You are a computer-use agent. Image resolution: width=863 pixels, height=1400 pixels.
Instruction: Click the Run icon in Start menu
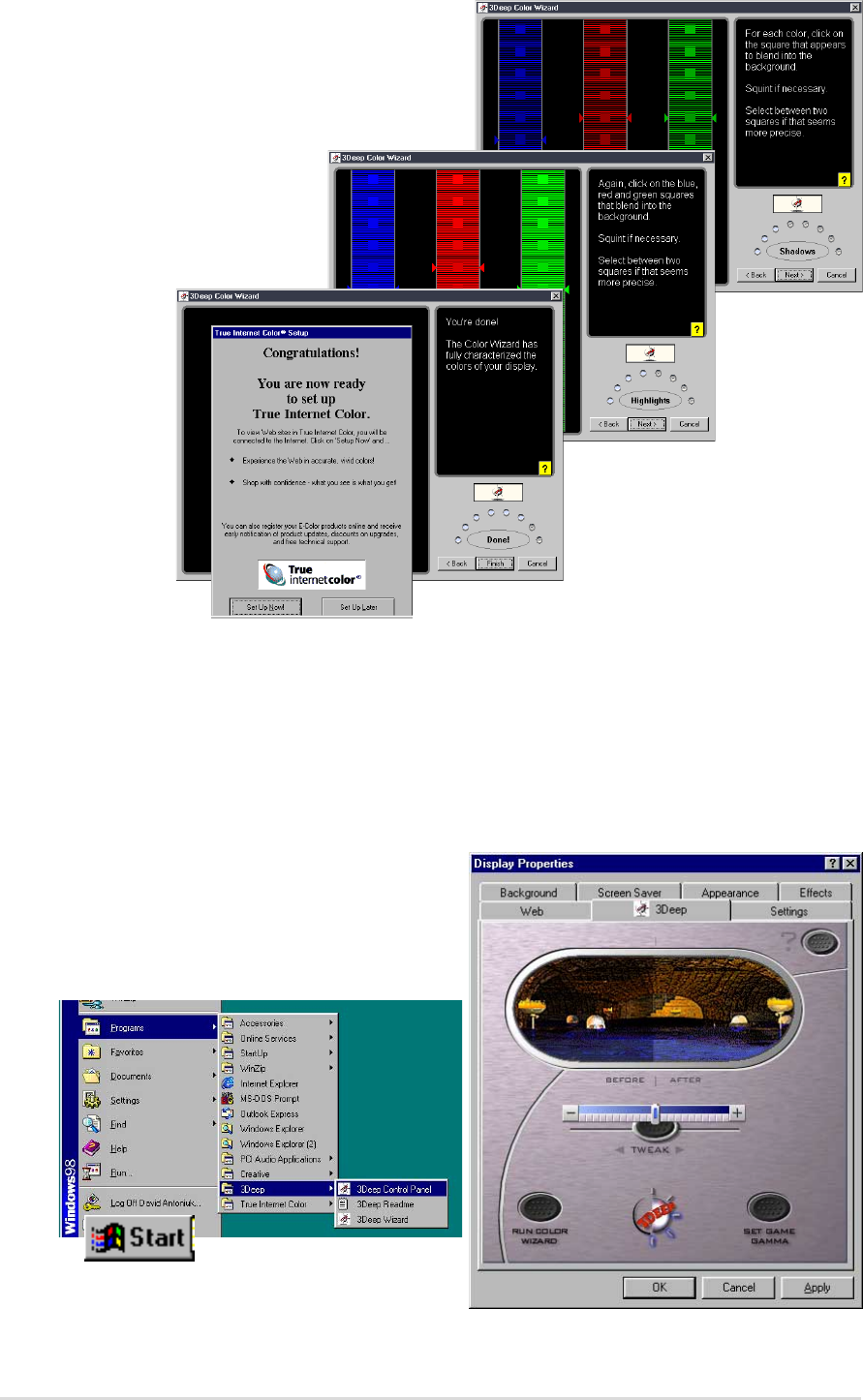(x=92, y=1172)
